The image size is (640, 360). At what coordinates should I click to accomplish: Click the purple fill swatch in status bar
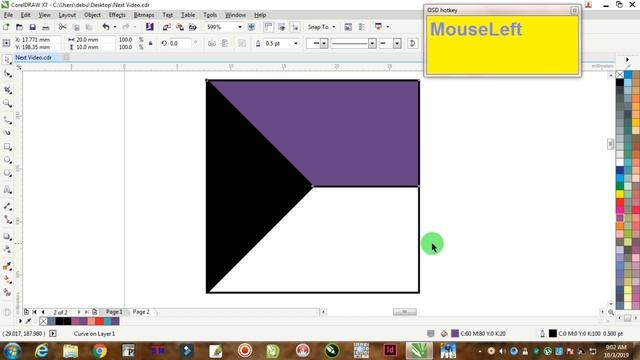tap(455, 333)
